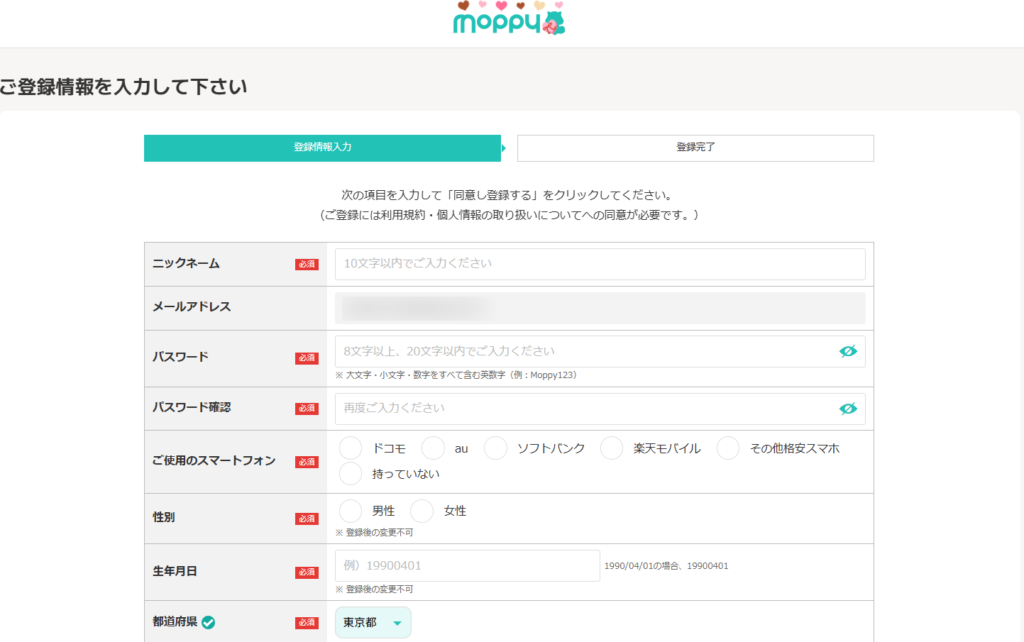Select 女性 gender radio button
Image resolution: width=1024 pixels, height=642 pixels.
[x=423, y=511]
